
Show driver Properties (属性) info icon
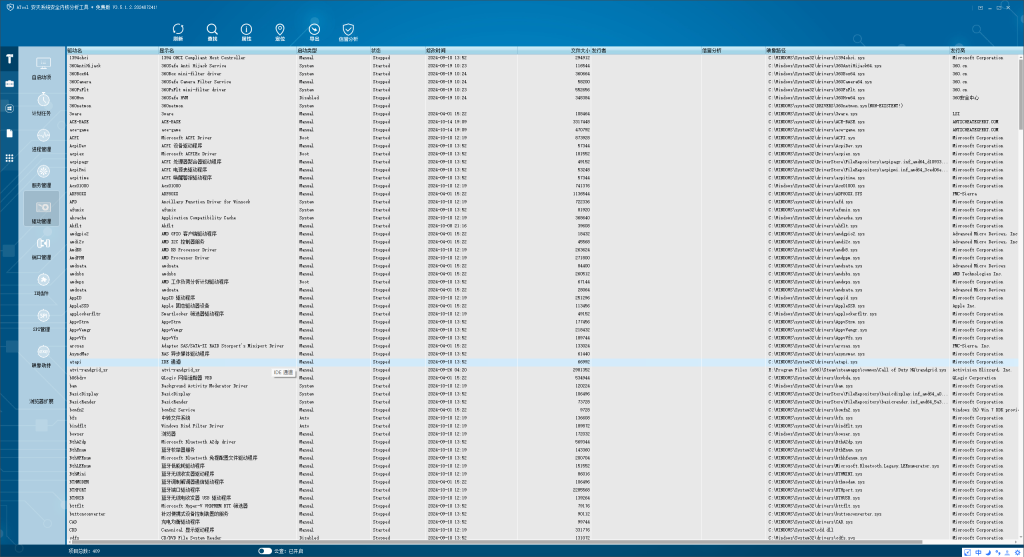245,32
